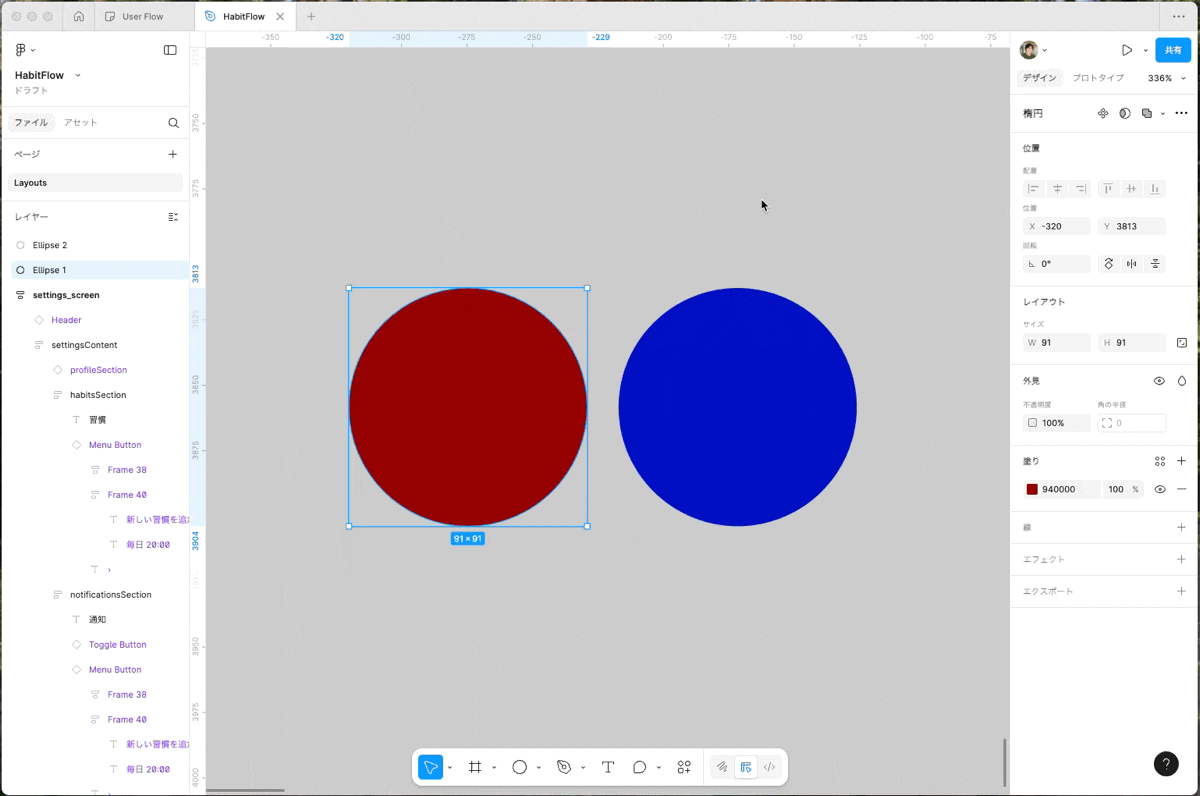Image resolution: width=1200 pixels, height=796 pixels.
Task: Select the Text tool in bottom toolbar
Action: coord(608,767)
